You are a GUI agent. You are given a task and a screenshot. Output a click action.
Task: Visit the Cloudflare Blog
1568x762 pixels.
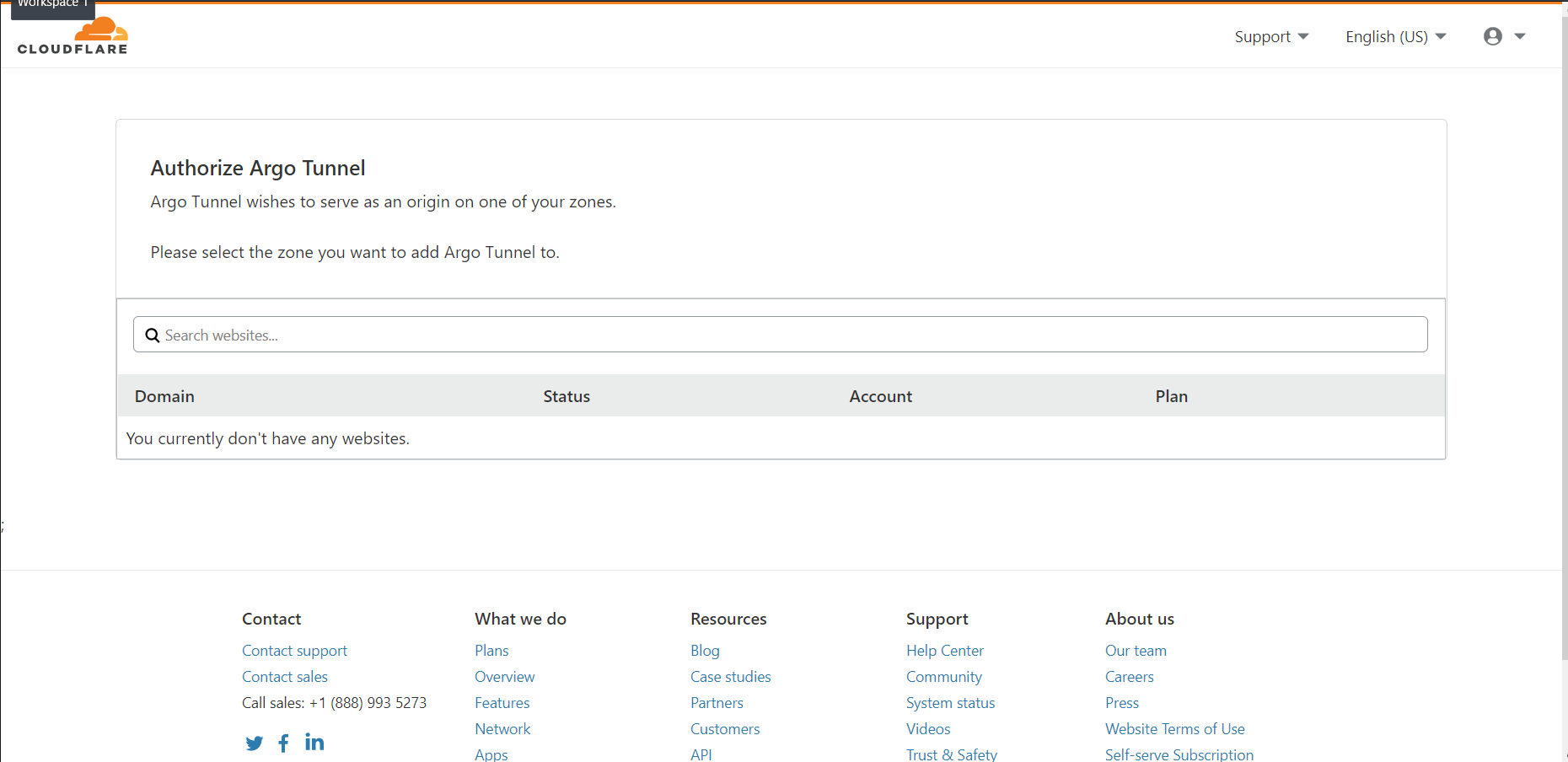705,650
